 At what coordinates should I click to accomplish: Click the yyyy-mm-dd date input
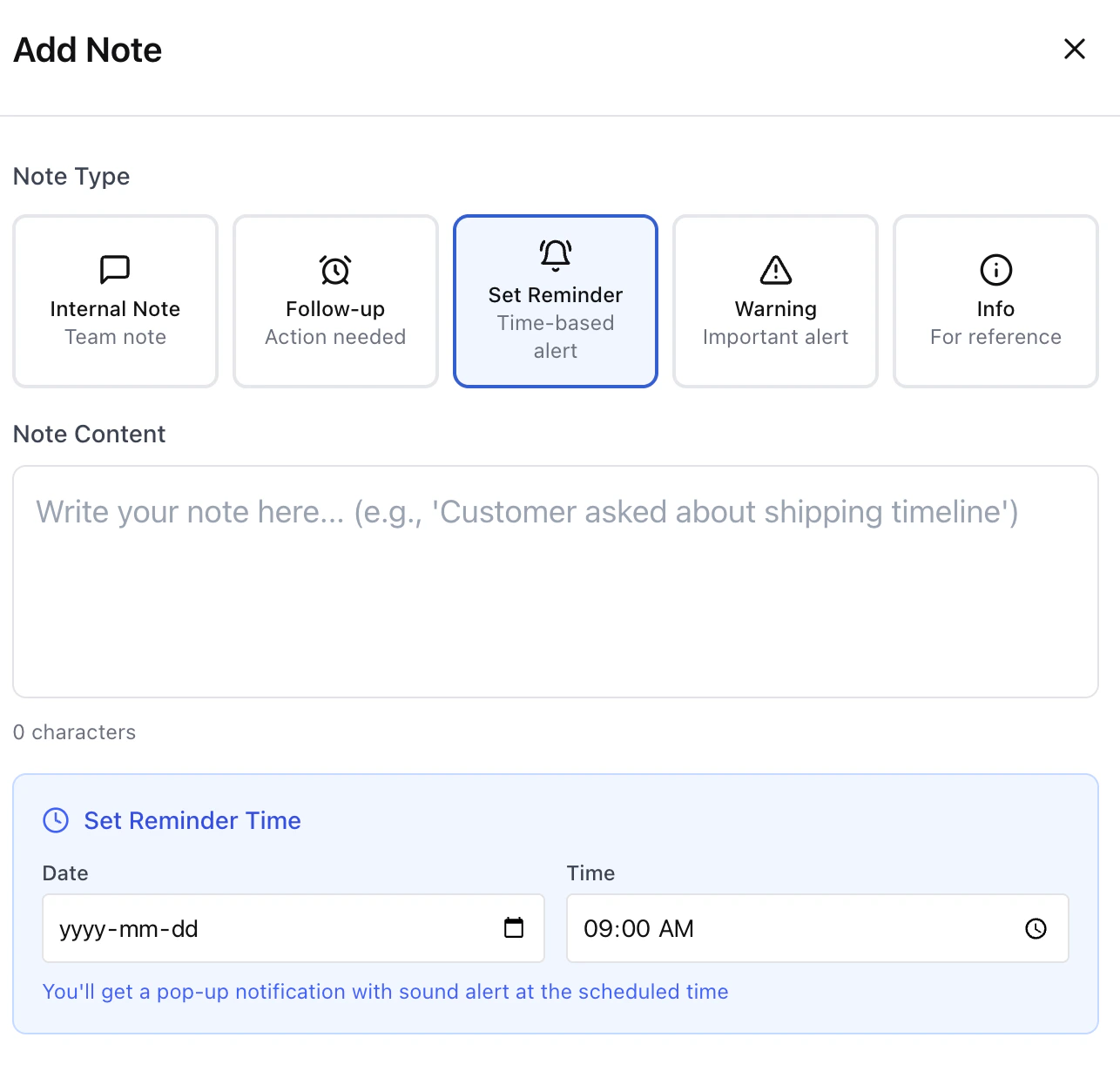[261, 928]
